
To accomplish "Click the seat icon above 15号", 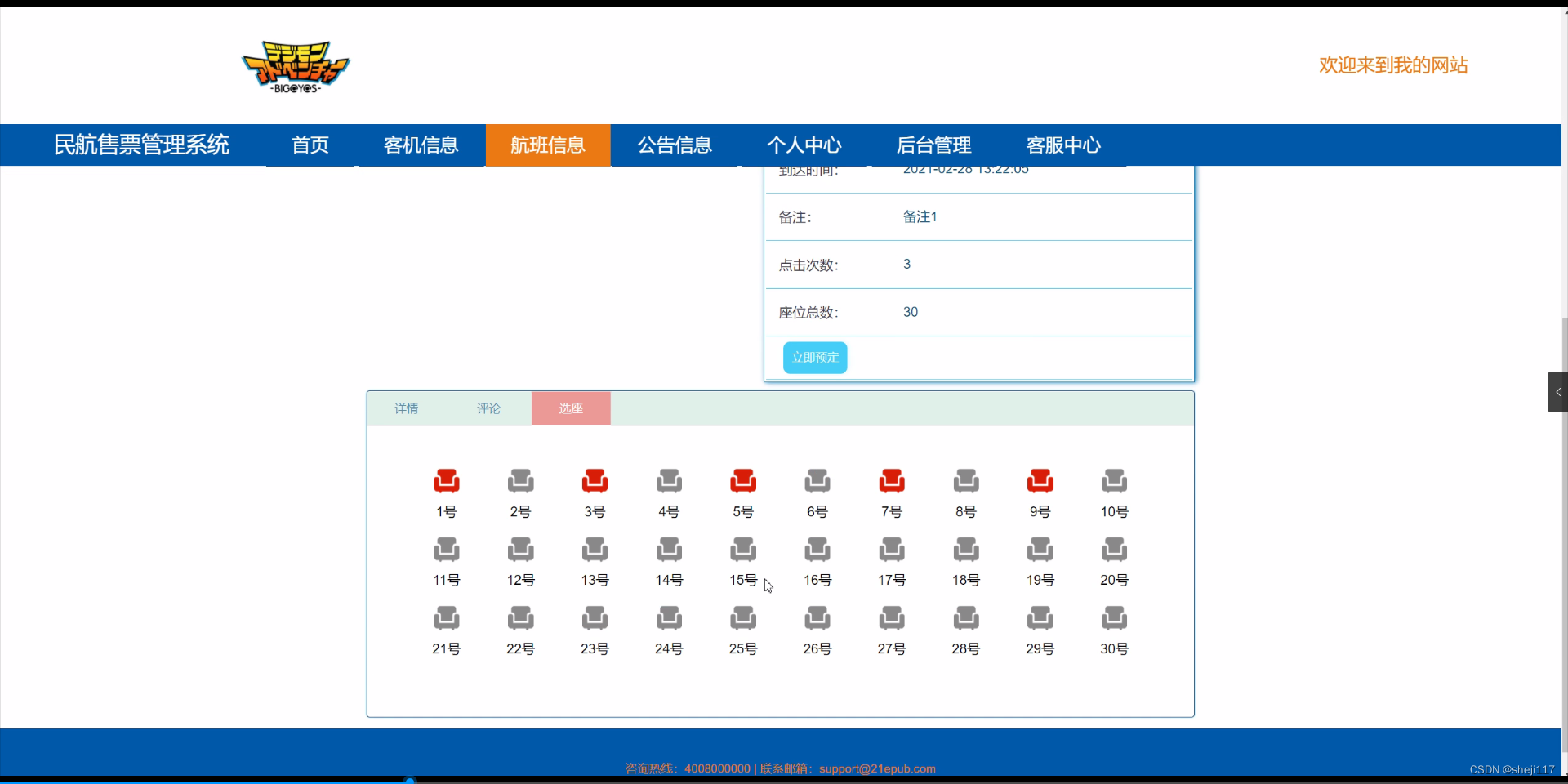I will click(x=743, y=550).
